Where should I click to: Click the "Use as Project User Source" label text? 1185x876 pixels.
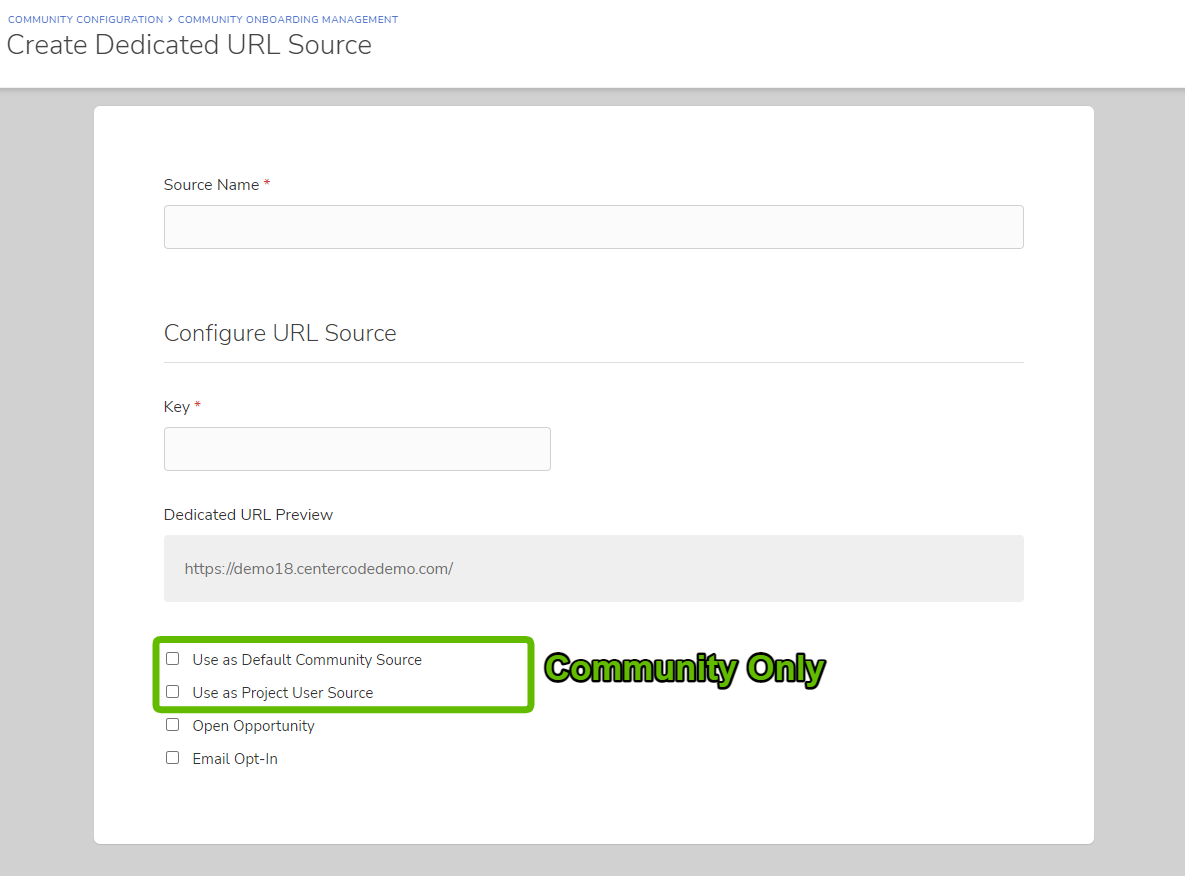[283, 692]
